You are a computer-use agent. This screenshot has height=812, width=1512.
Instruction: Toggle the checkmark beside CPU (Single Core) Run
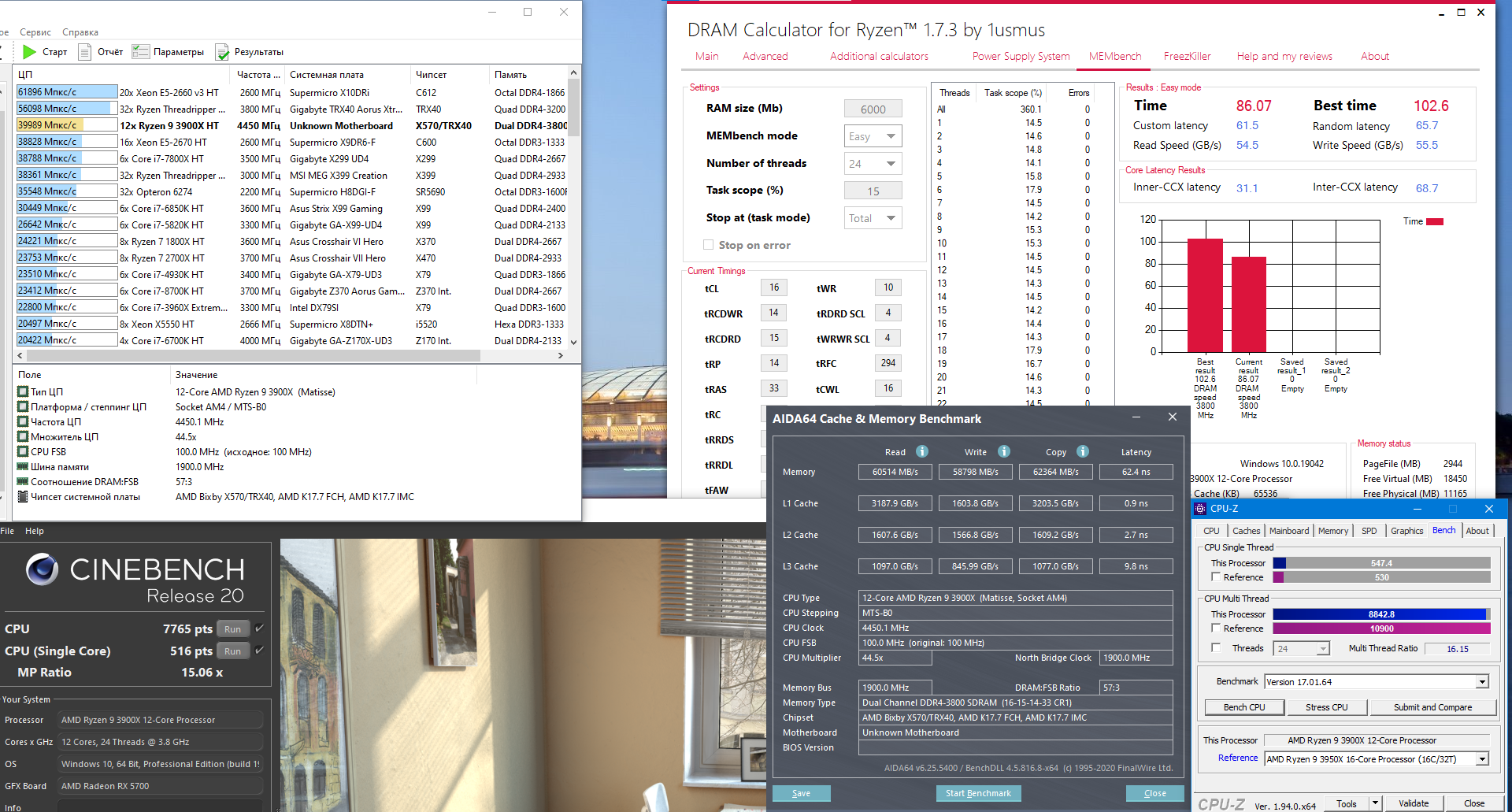pos(259,651)
